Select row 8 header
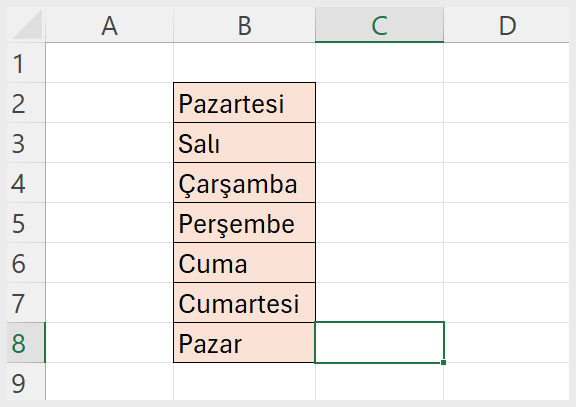Viewport: 576px width, 407px height. [26, 343]
